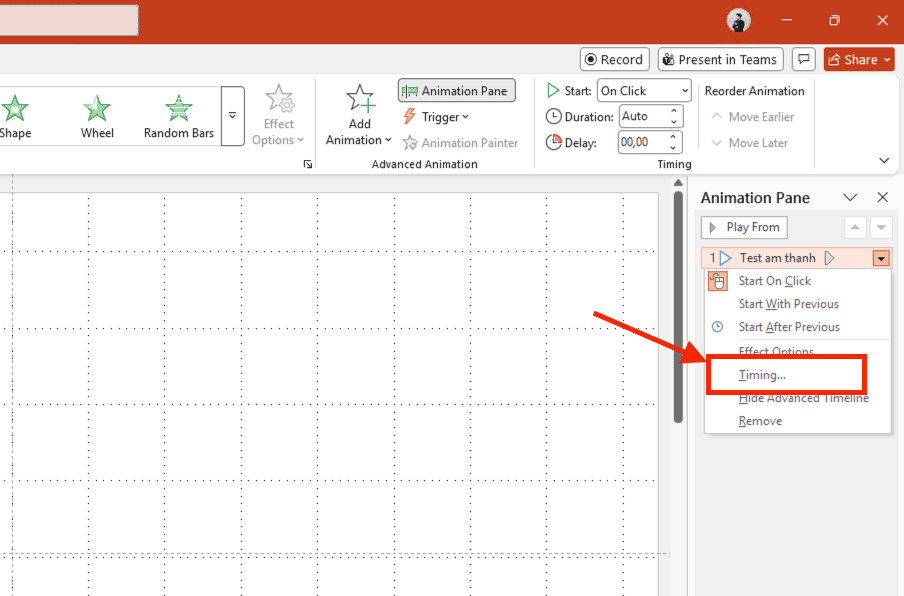Increase Delay with up stepper arrow
Viewport: 904px width, 596px height.
[x=673, y=137]
